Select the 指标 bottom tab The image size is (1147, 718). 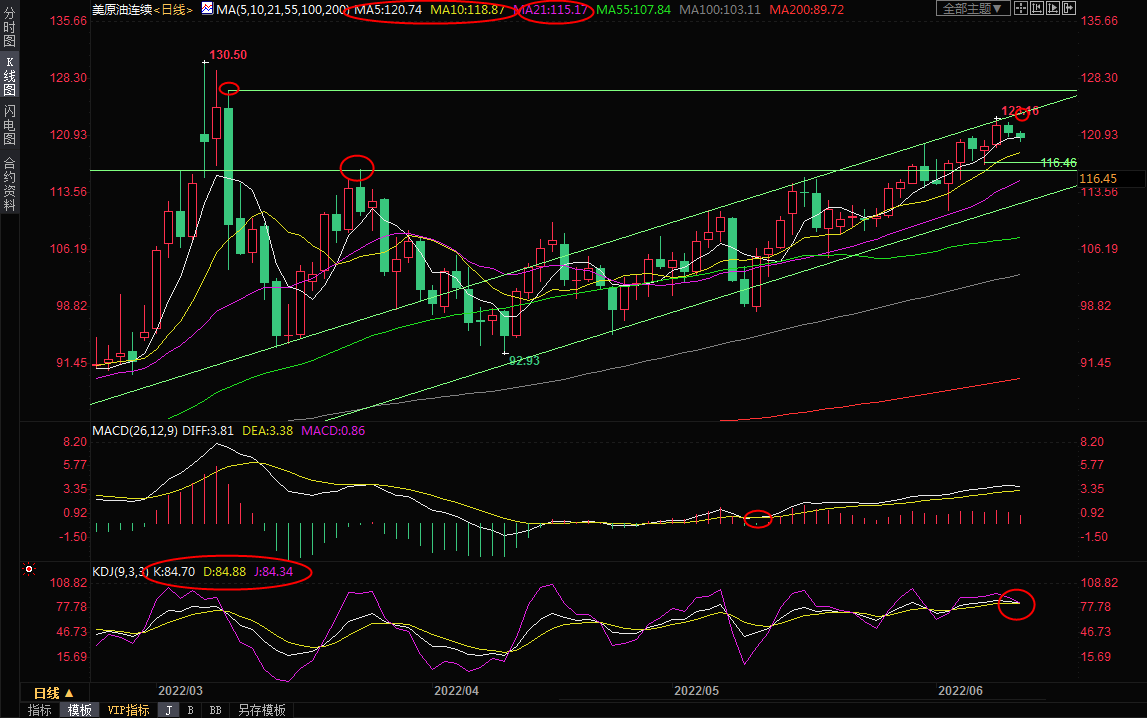coord(40,710)
